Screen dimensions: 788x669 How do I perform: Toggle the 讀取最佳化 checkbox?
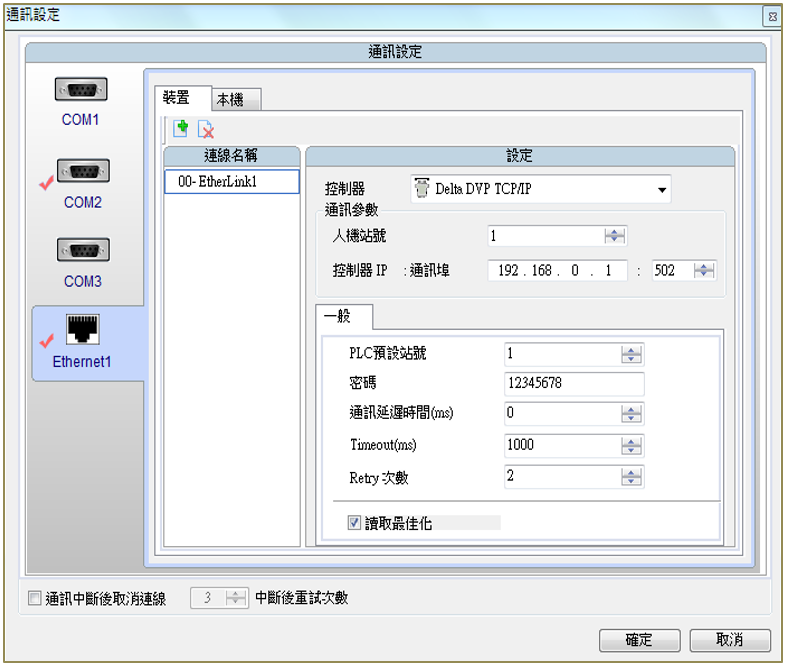click(x=354, y=522)
